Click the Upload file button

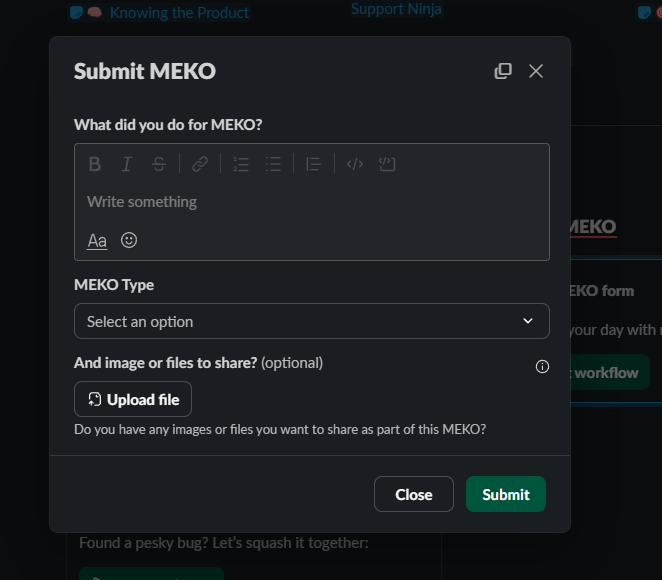[x=133, y=399]
